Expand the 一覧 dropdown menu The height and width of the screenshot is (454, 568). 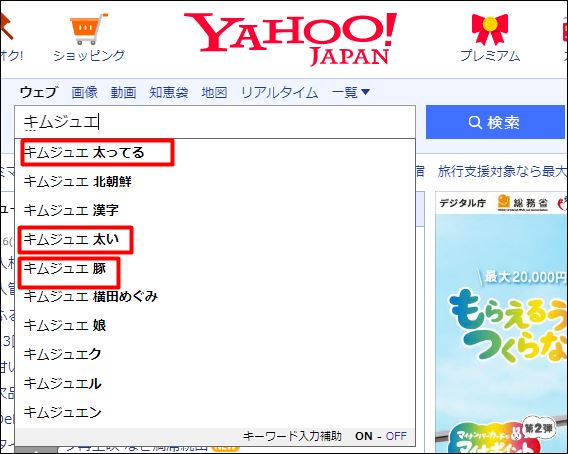click(350, 92)
